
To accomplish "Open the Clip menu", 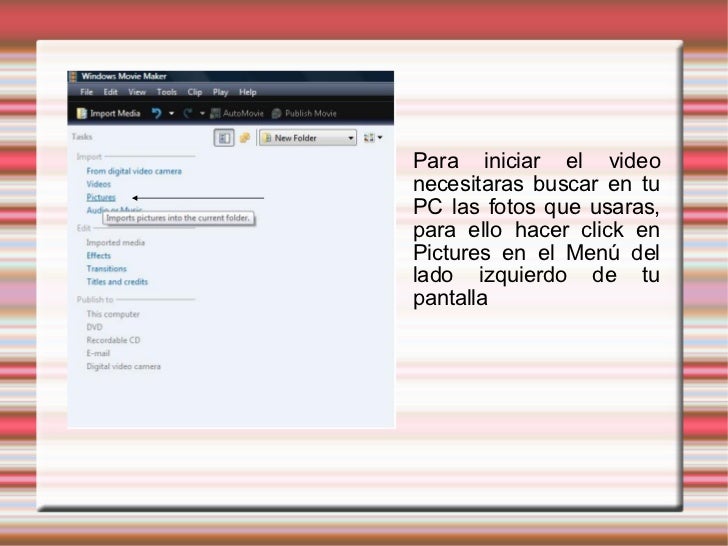I will click(x=195, y=92).
